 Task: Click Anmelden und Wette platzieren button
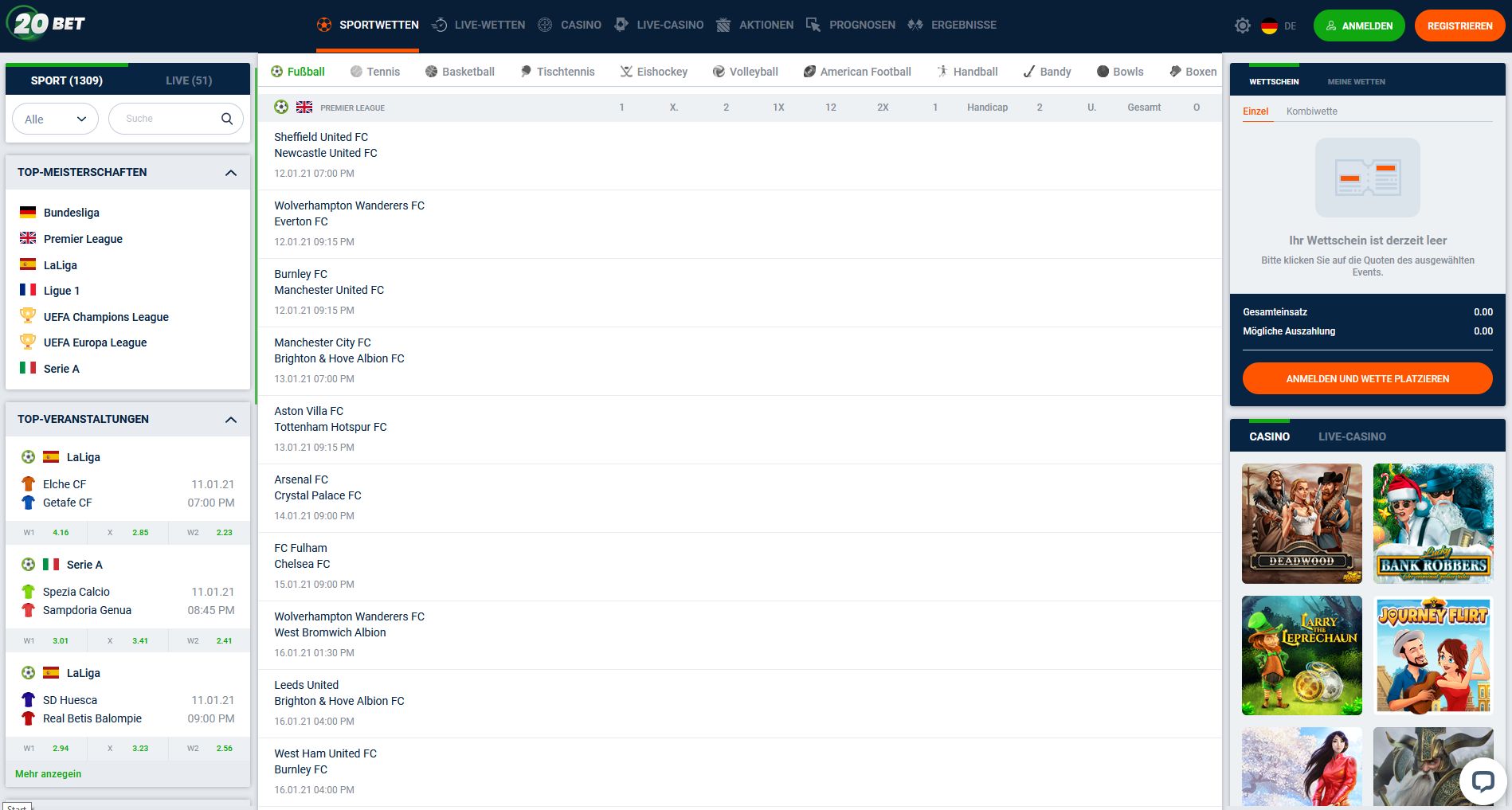click(1367, 378)
